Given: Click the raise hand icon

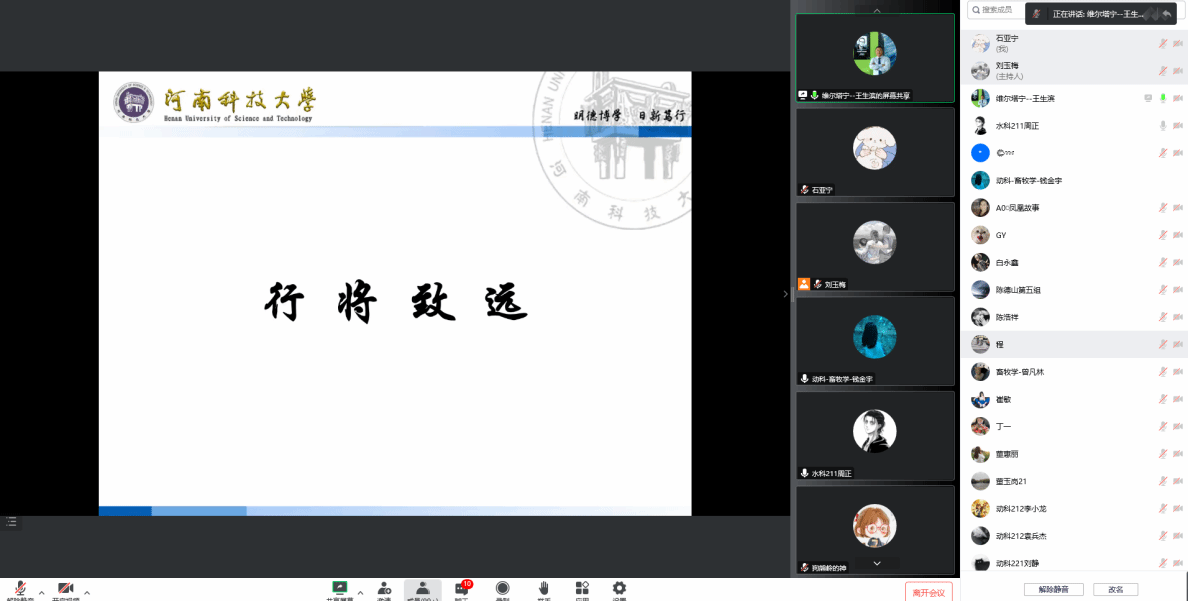Looking at the screenshot, I should click(x=543, y=589).
